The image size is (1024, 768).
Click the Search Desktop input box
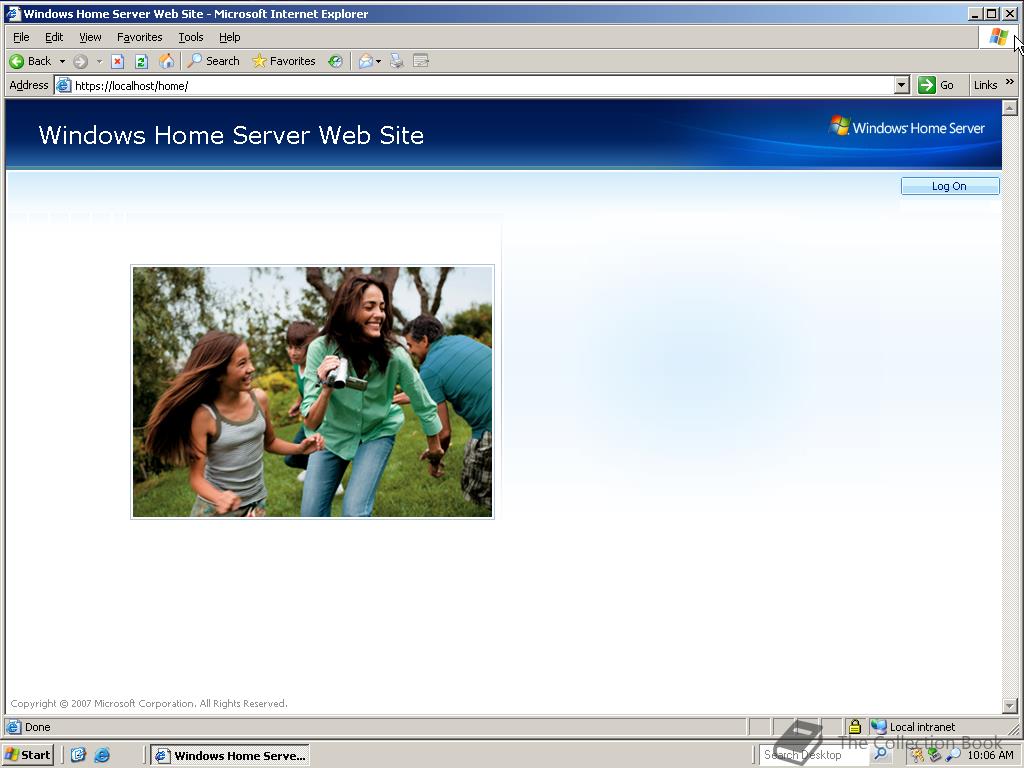(x=813, y=755)
